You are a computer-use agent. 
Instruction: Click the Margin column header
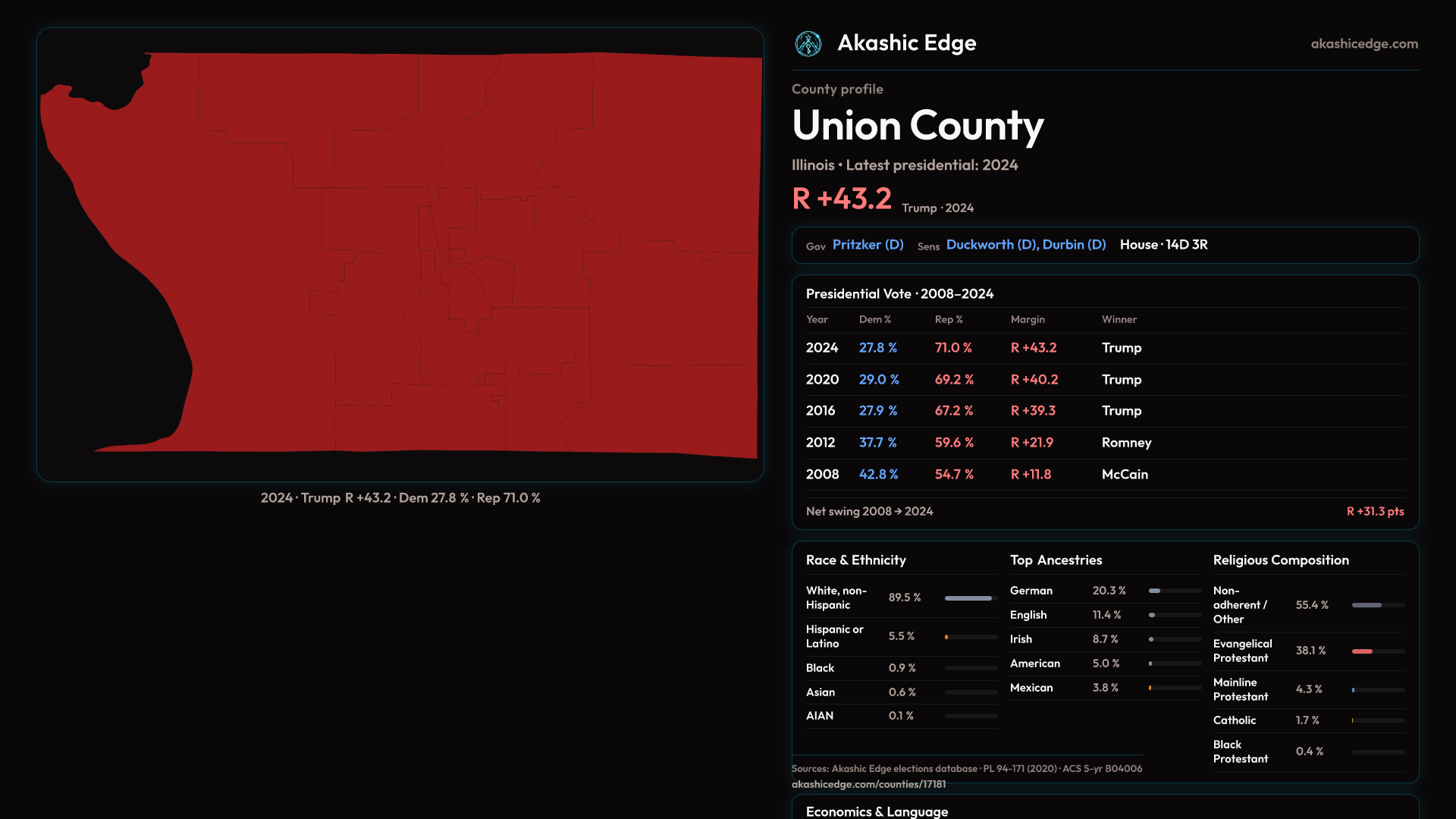[1028, 320]
